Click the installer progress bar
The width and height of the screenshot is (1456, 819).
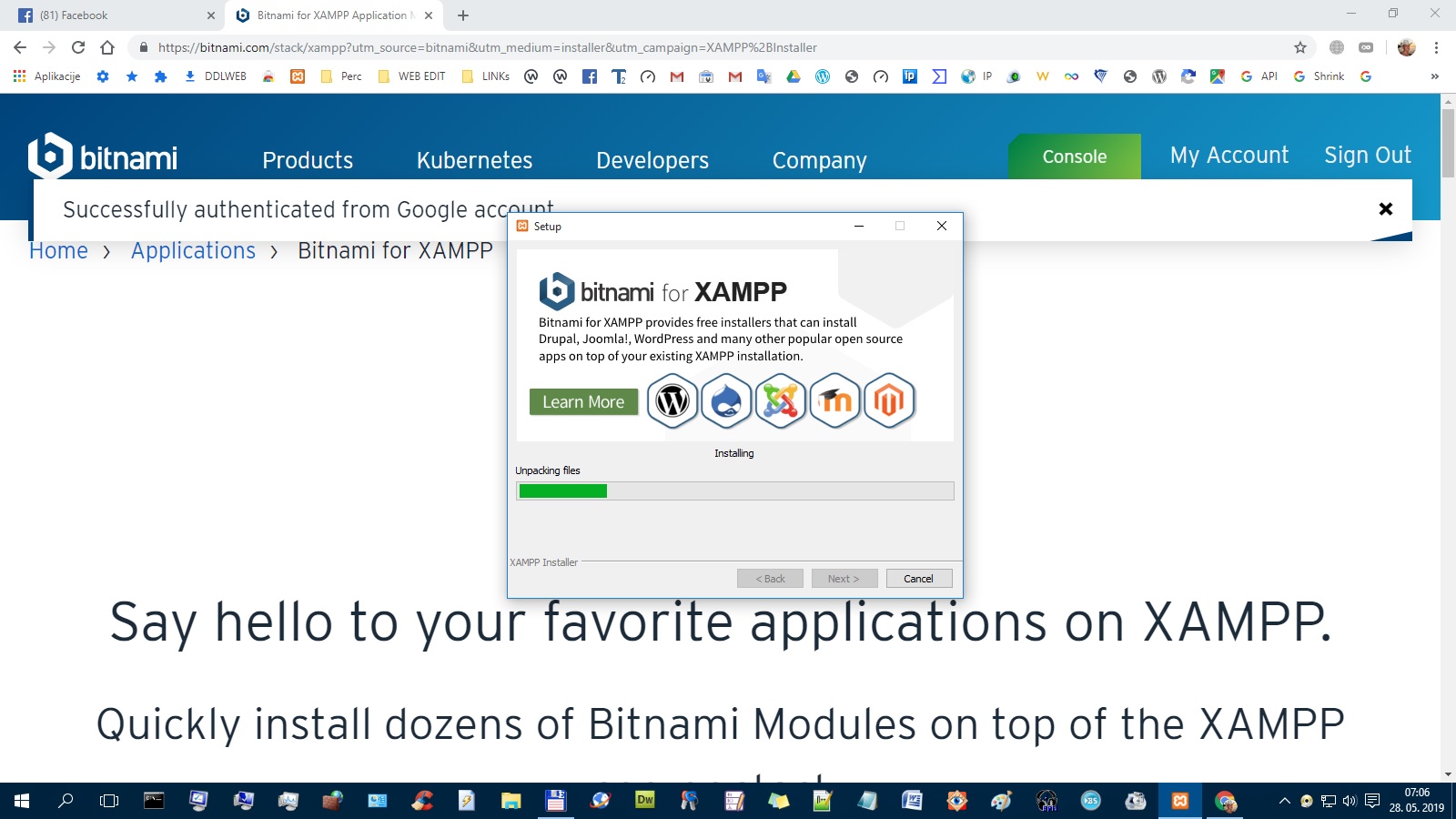click(735, 491)
